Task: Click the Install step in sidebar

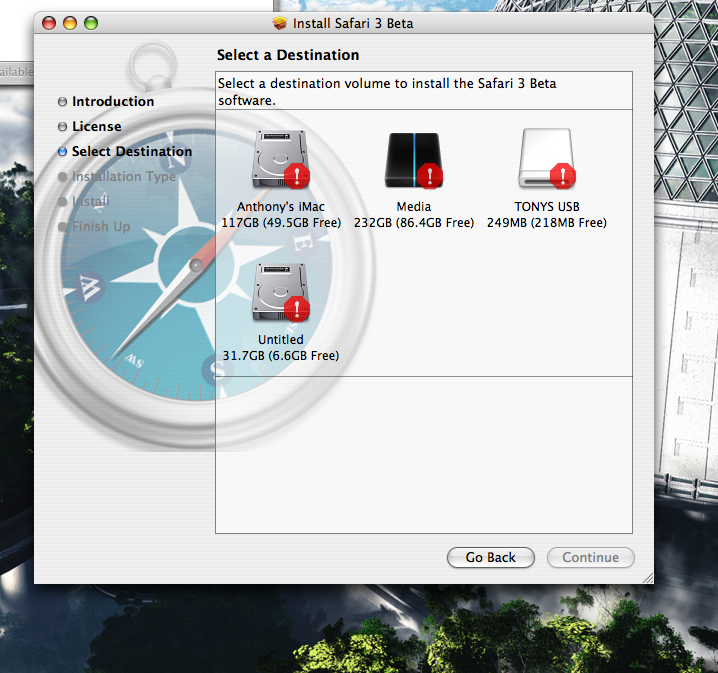Action: click(x=90, y=201)
